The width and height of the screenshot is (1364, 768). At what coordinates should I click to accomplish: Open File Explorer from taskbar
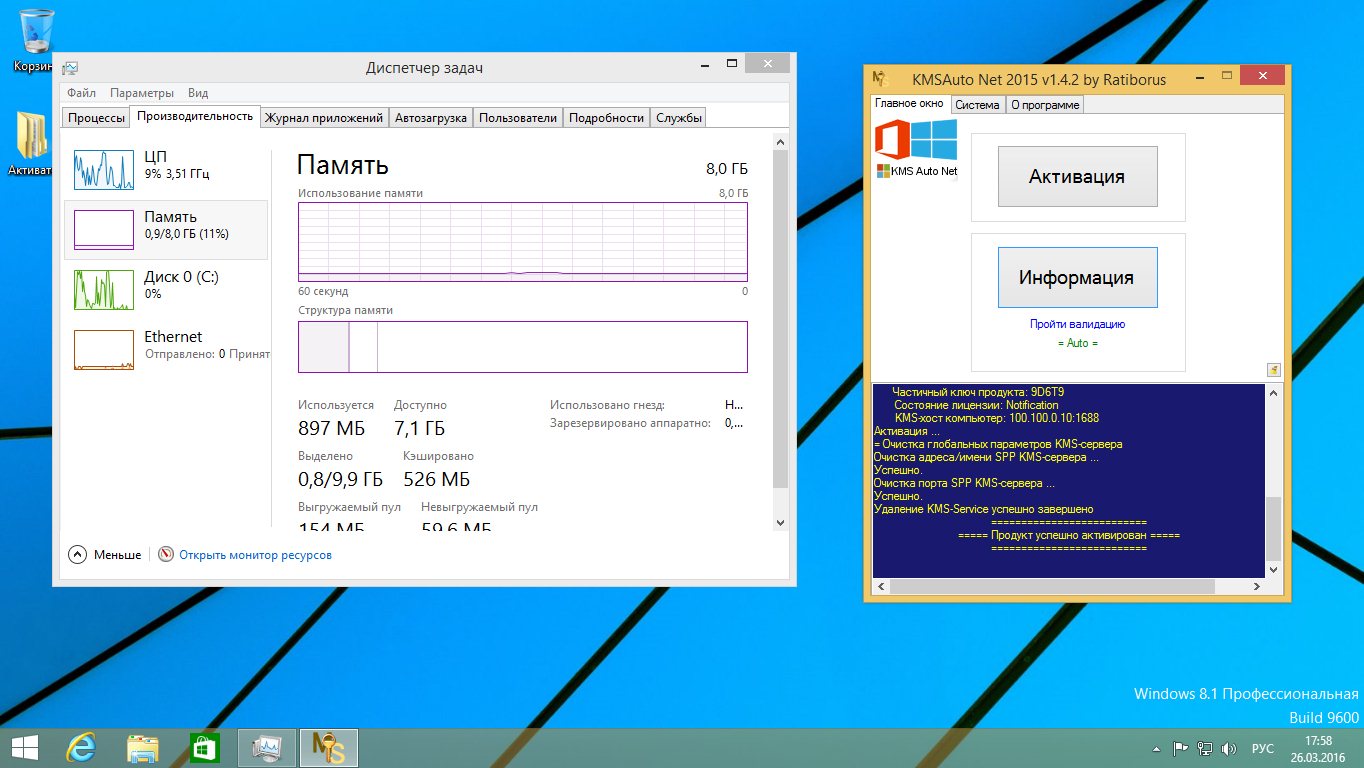142,747
